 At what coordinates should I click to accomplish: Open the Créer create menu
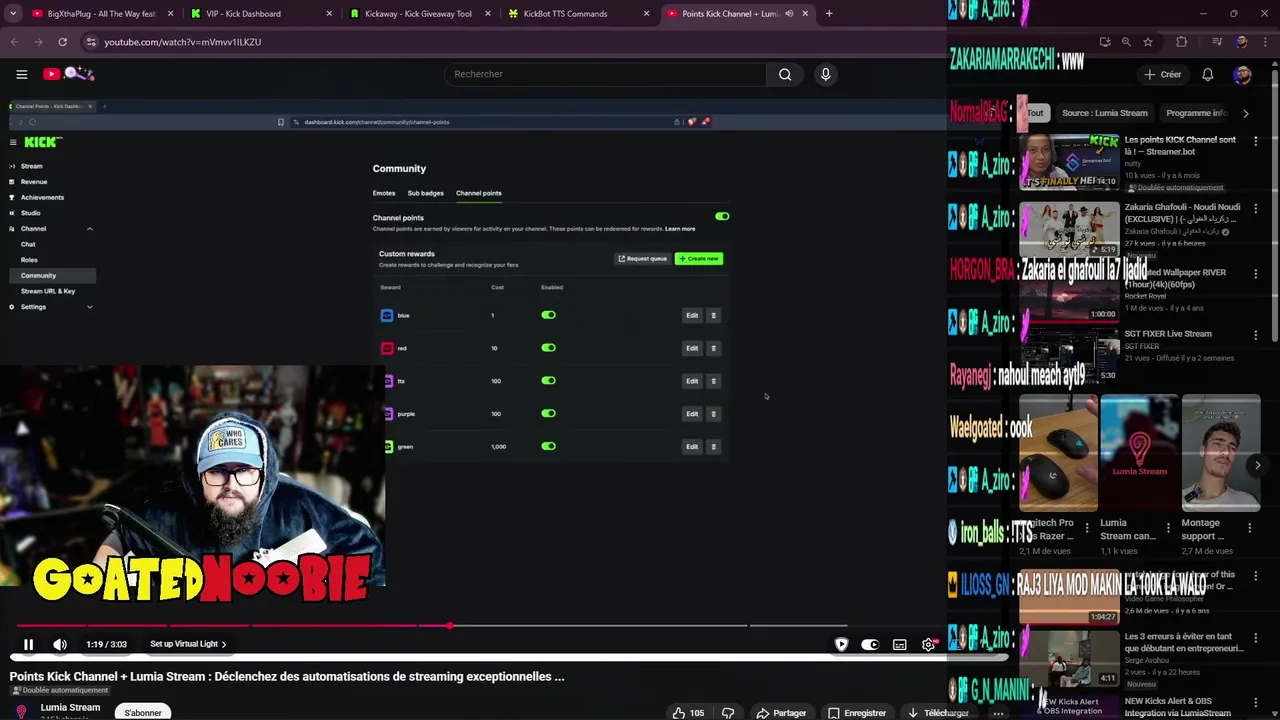(x=1163, y=74)
